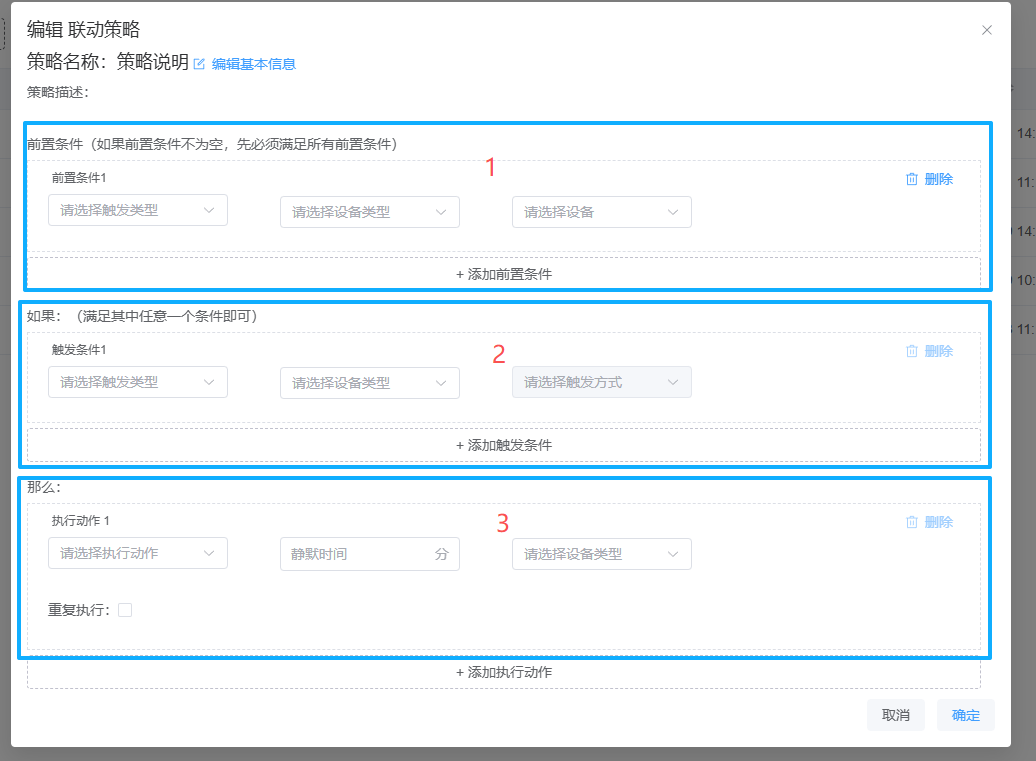The width and height of the screenshot is (1036, 761).
Task: Open 请选择设备类型 dropdown in 执行动作 1
Action: [x=602, y=554]
